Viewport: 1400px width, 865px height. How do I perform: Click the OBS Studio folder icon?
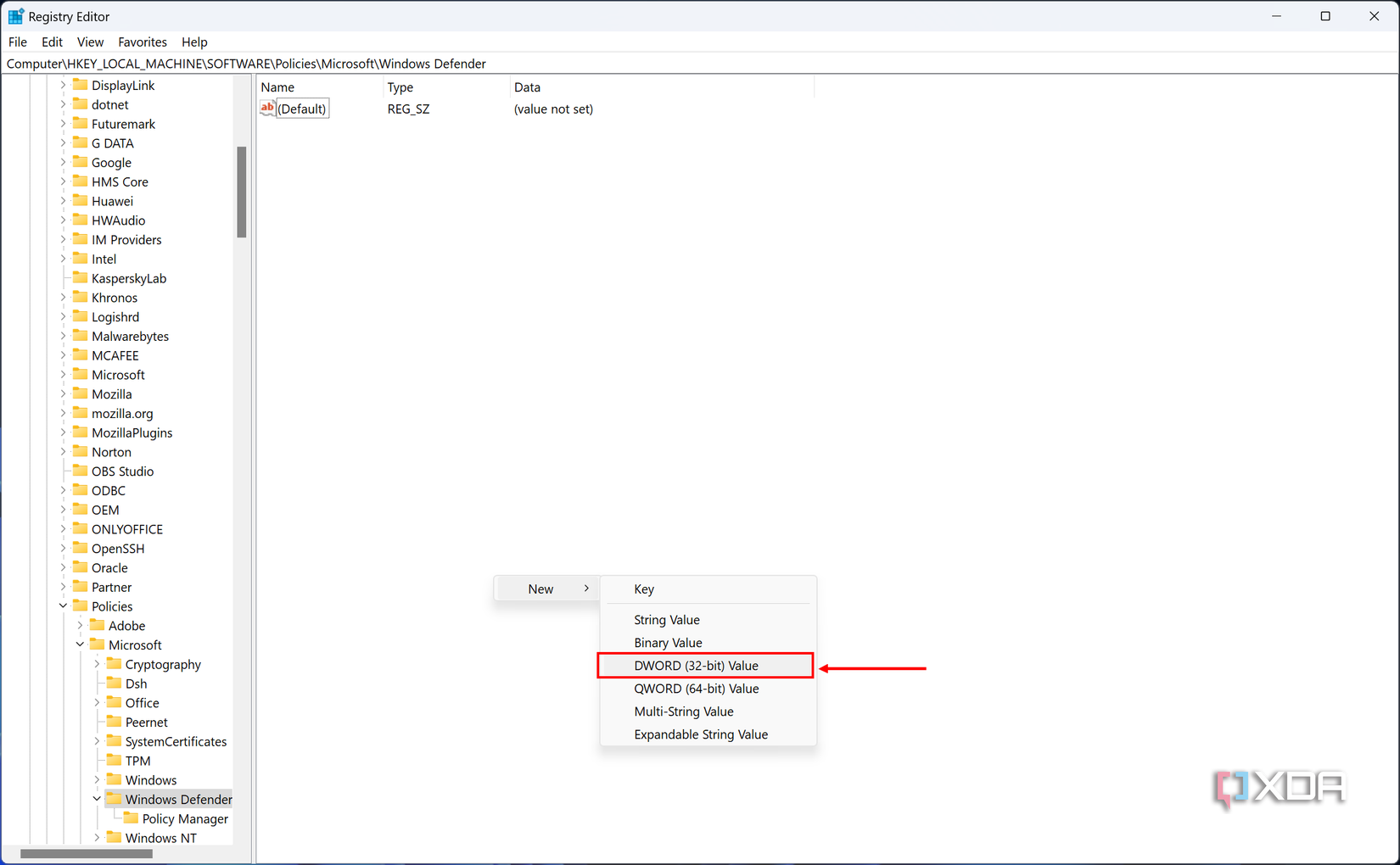point(81,471)
